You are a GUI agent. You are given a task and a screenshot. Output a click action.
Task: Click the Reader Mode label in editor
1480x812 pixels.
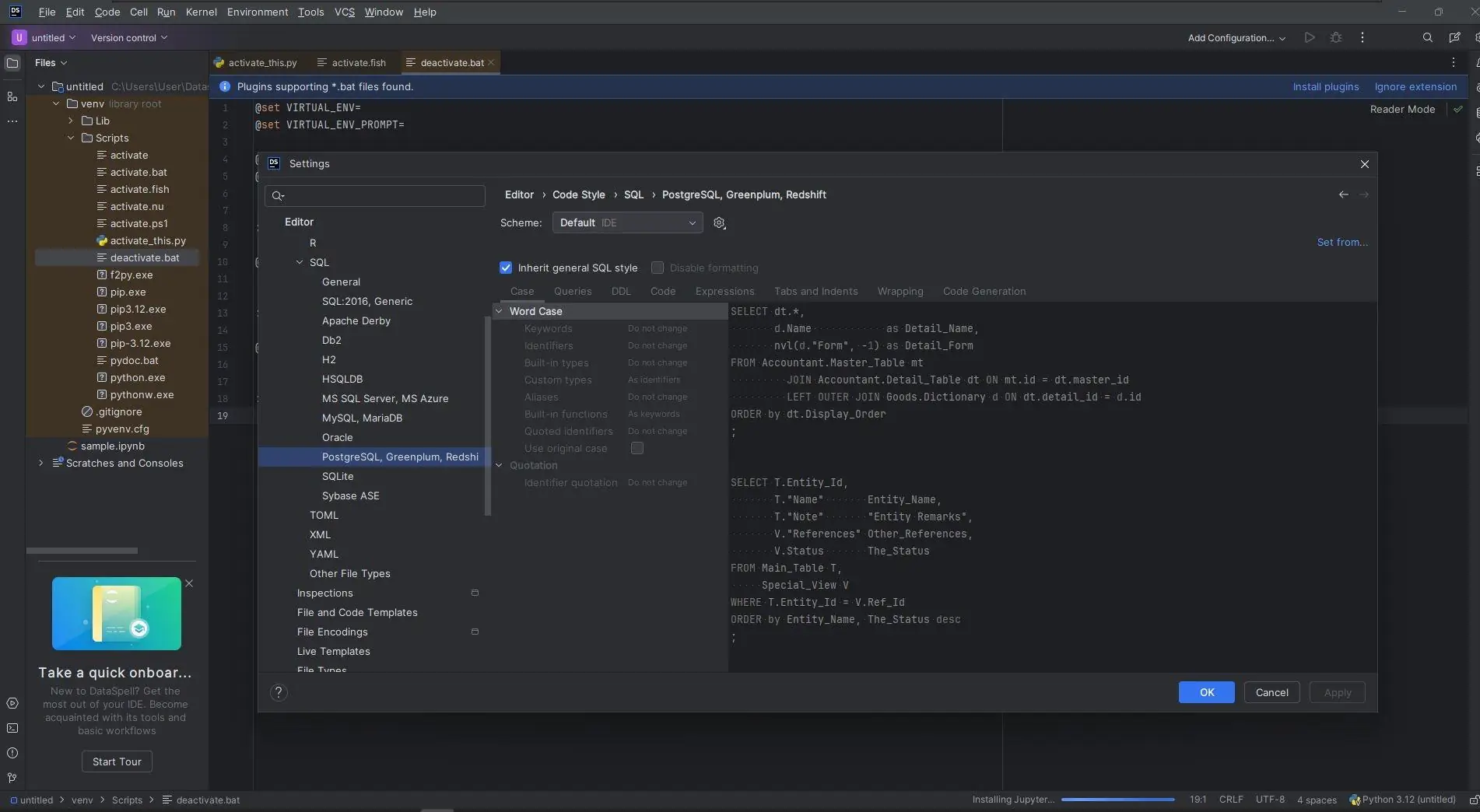[x=1402, y=110]
